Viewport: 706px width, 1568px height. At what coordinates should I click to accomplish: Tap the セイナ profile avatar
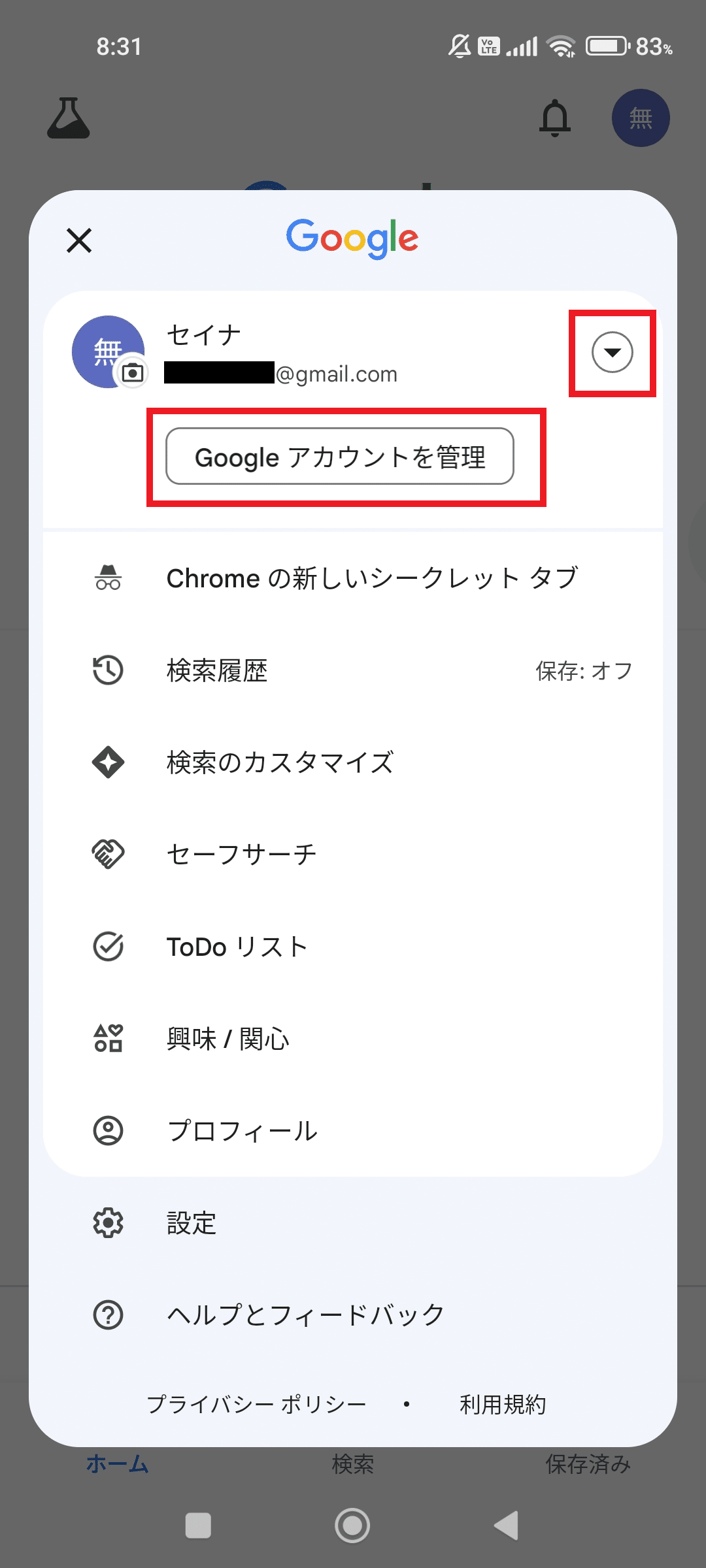pos(105,350)
